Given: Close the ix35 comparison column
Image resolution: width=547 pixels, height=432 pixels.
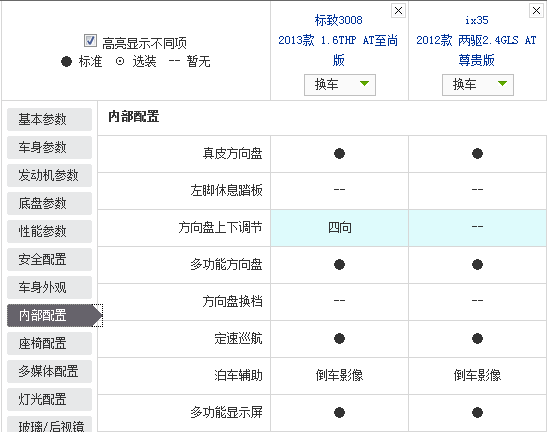Looking at the screenshot, I should click(x=537, y=10).
